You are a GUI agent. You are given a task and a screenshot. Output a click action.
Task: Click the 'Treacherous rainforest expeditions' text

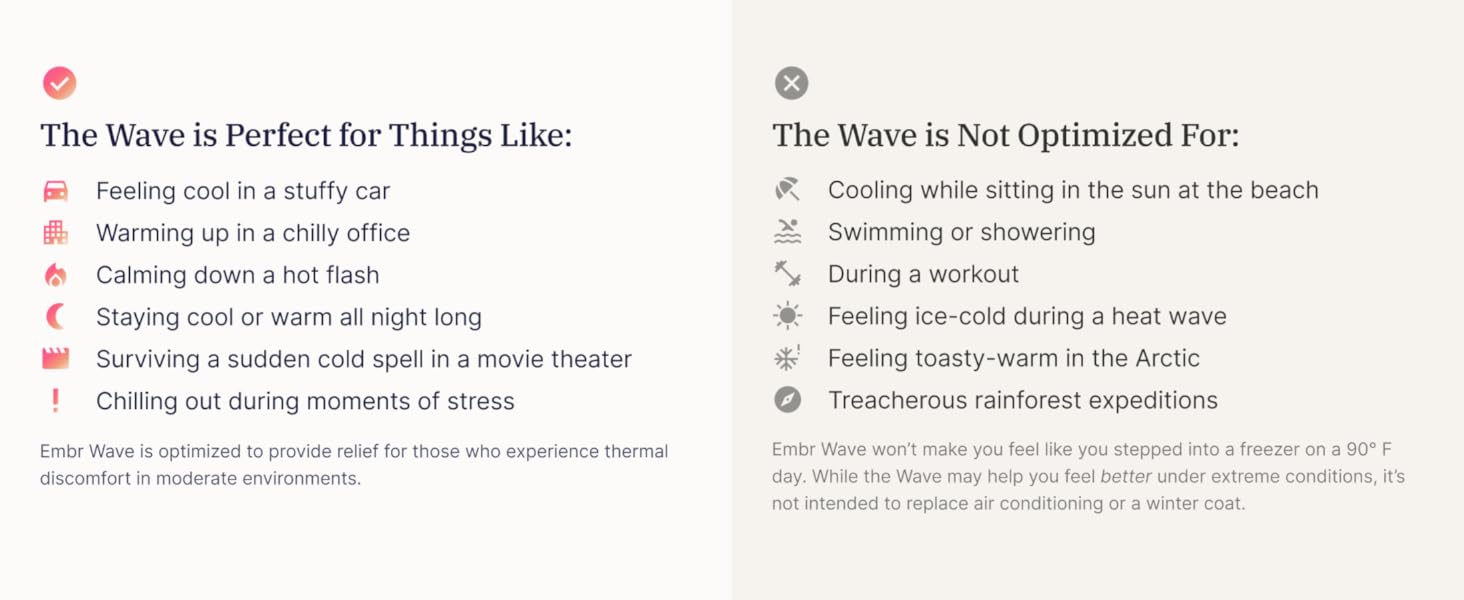1022,400
